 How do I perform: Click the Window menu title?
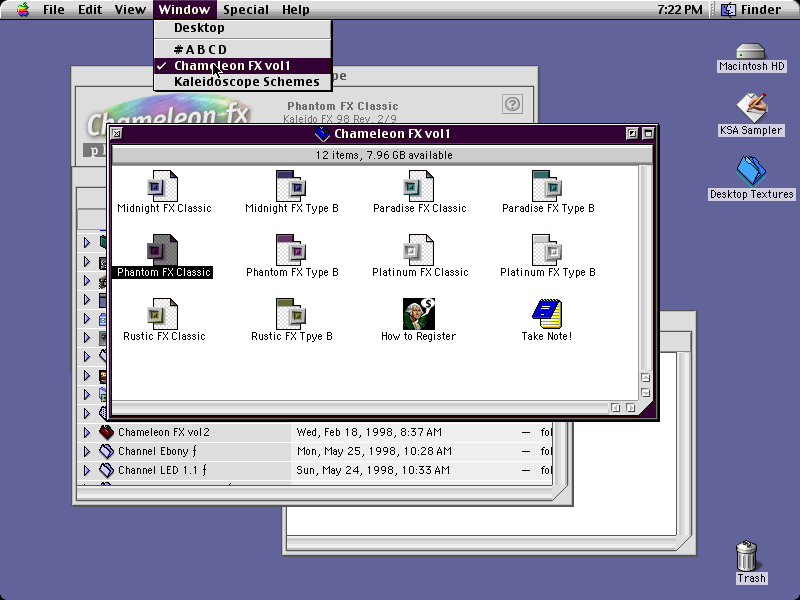pos(184,9)
